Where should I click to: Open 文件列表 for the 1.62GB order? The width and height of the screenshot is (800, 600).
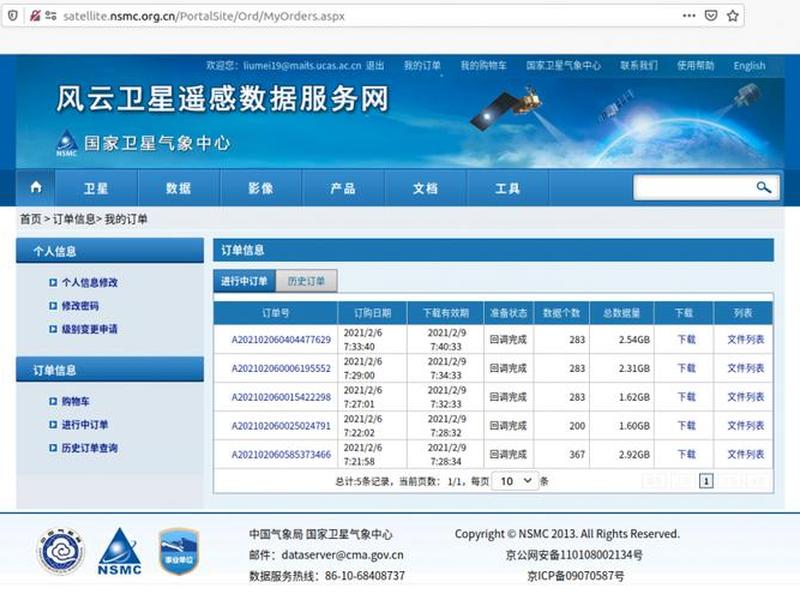pyautogui.click(x=745, y=396)
